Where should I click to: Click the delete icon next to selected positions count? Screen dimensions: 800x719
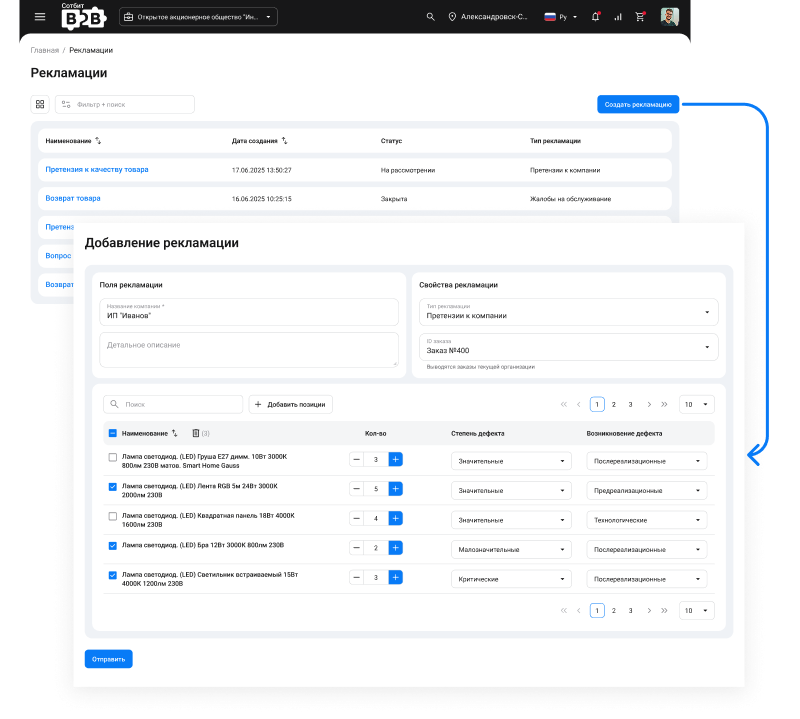(x=195, y=432)
